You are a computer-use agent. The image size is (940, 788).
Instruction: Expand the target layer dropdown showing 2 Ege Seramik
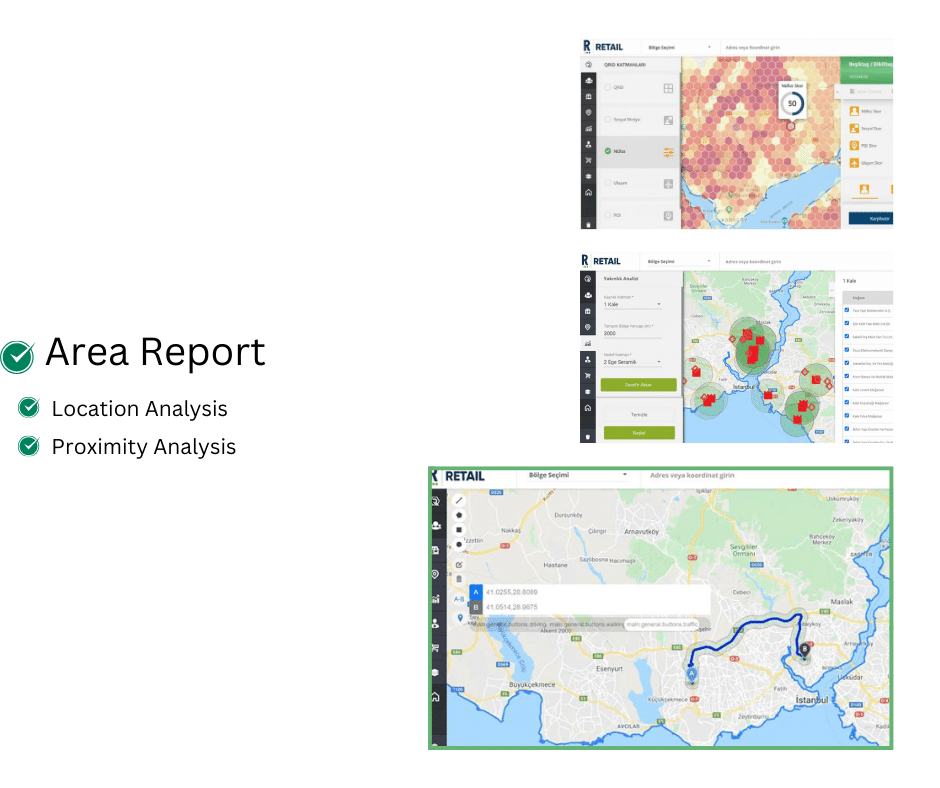(x=632, y=362)
